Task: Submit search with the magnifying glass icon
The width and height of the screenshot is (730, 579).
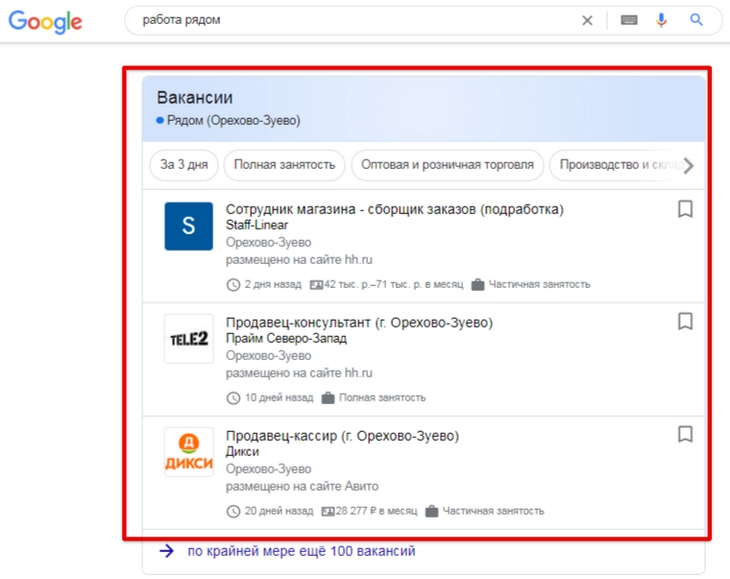Action: pos(696,20)
